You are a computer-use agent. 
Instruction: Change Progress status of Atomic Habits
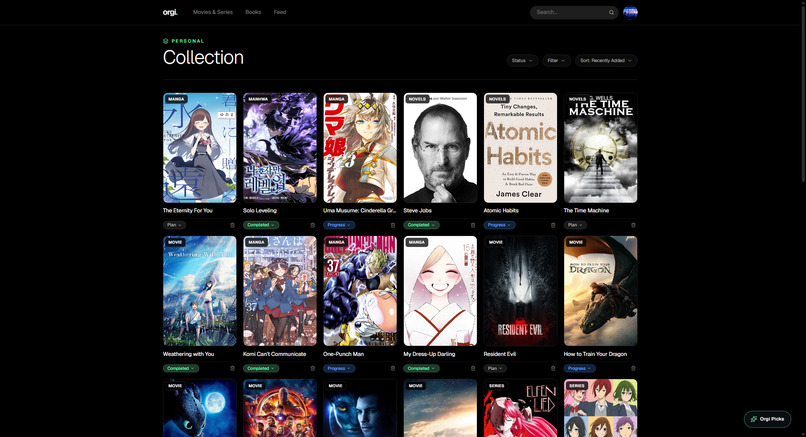click(500, 225)
